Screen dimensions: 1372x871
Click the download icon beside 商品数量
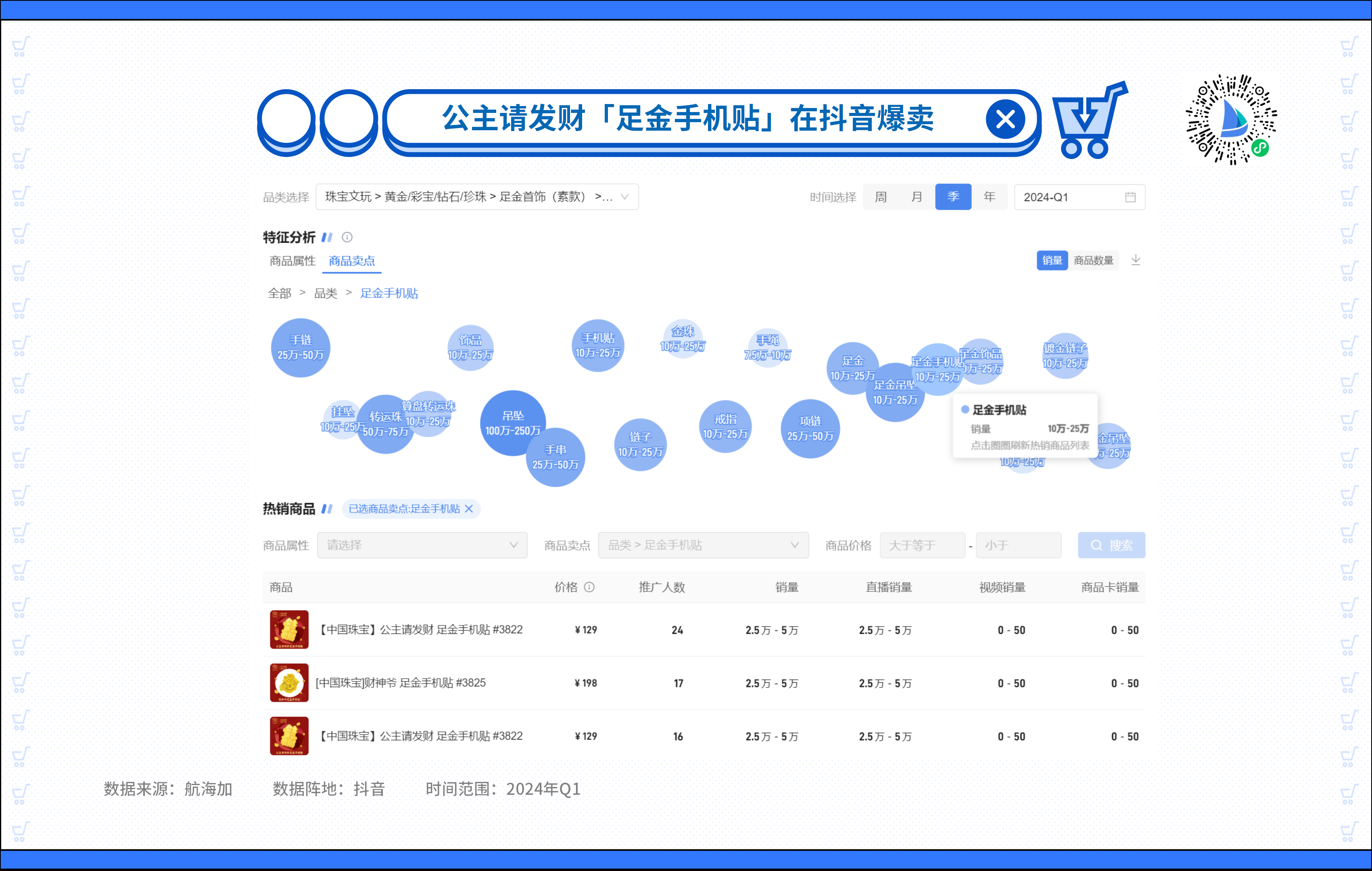tap(1136, 260)
